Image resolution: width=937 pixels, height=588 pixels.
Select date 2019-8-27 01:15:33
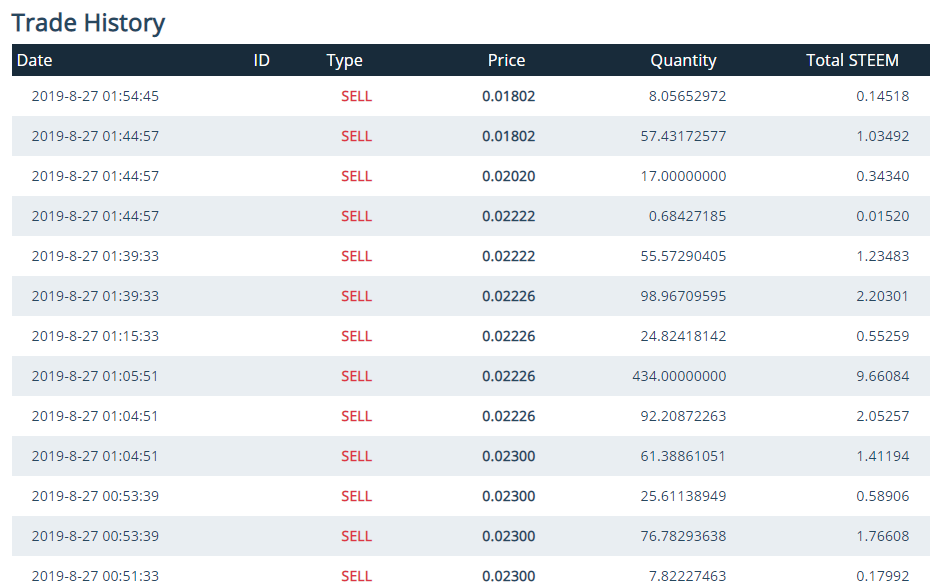tap(95, 336)
